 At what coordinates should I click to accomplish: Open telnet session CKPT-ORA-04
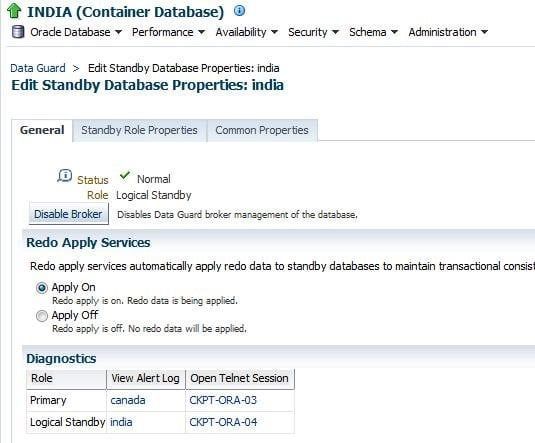pos(223,422)
